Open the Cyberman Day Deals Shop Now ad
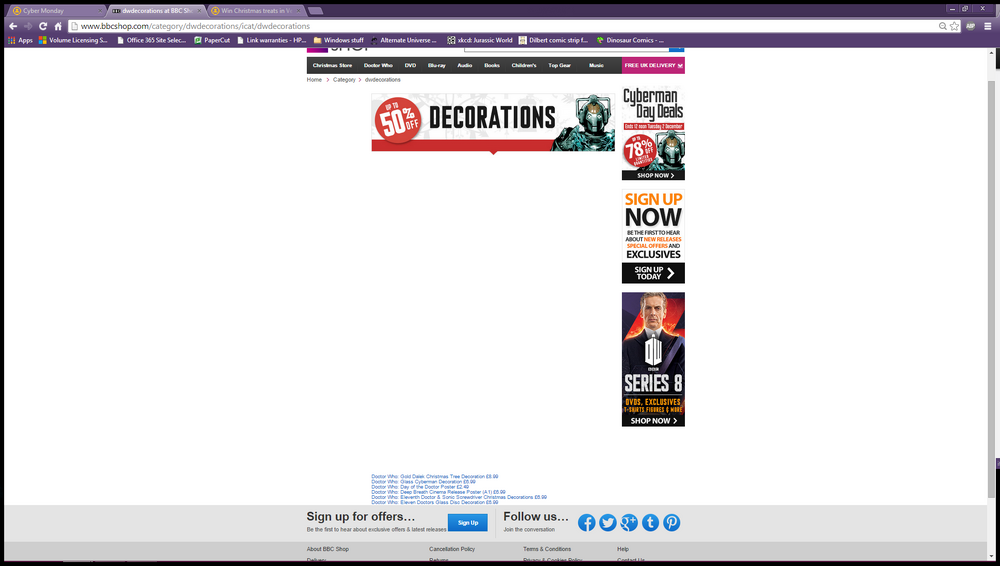 coord(653,133)
